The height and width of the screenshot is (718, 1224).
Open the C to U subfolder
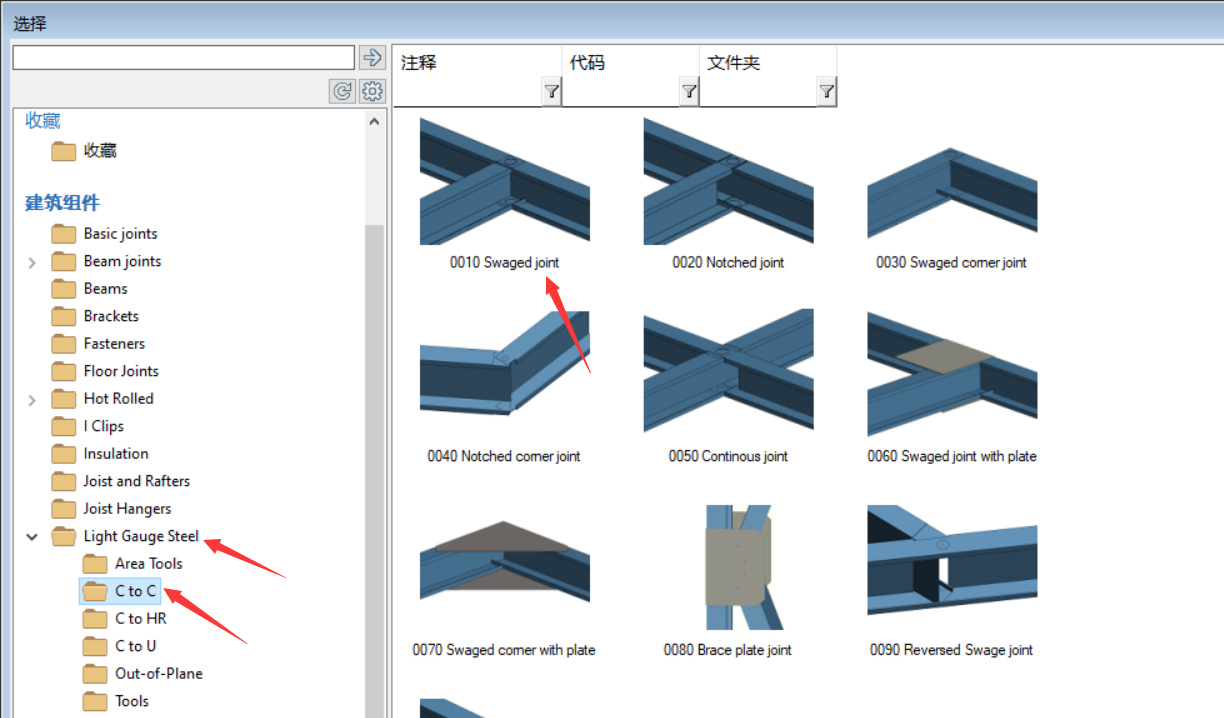click(135, 646)
